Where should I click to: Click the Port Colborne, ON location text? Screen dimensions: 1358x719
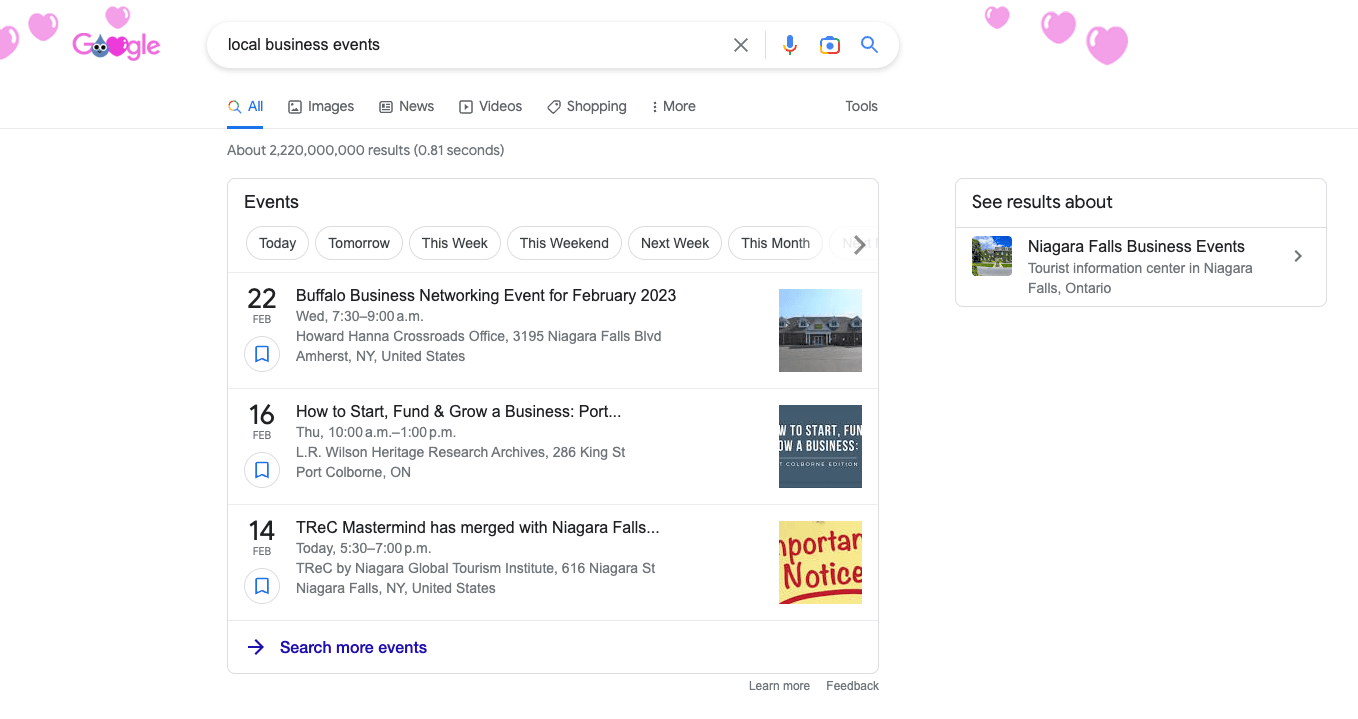click(x=353, y=473)
